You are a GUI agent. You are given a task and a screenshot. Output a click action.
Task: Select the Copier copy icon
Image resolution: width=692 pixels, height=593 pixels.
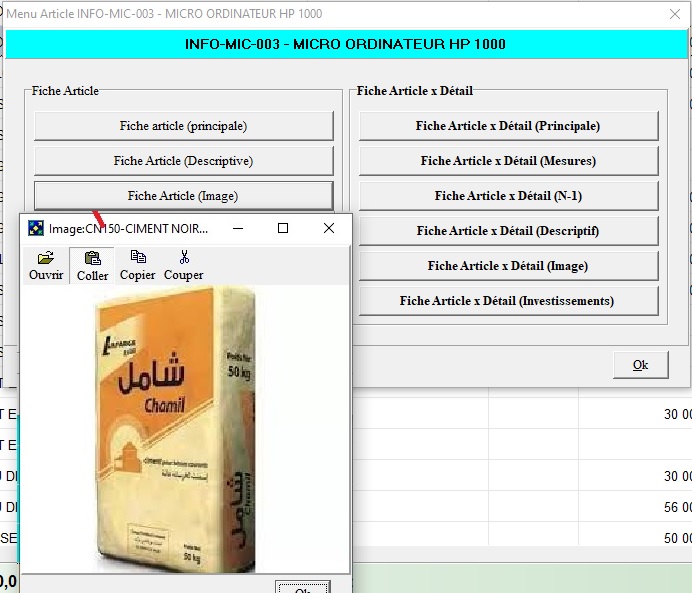coord(138,258)
